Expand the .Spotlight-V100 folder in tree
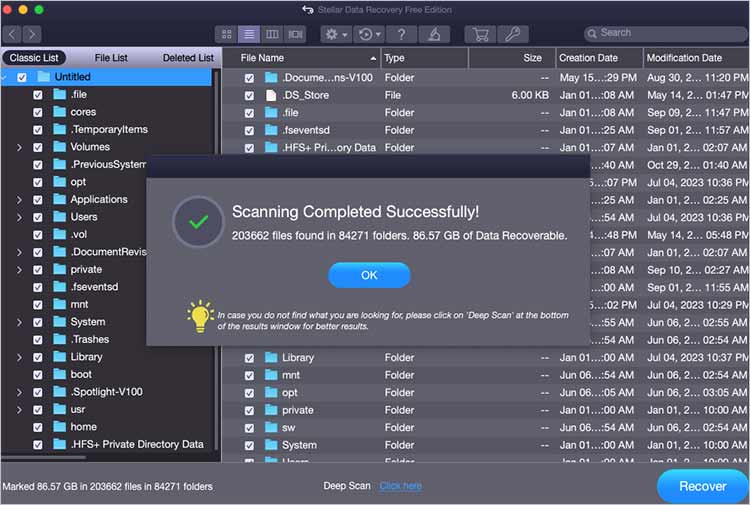This screenshot has width=750, height=505. (19, 392)
